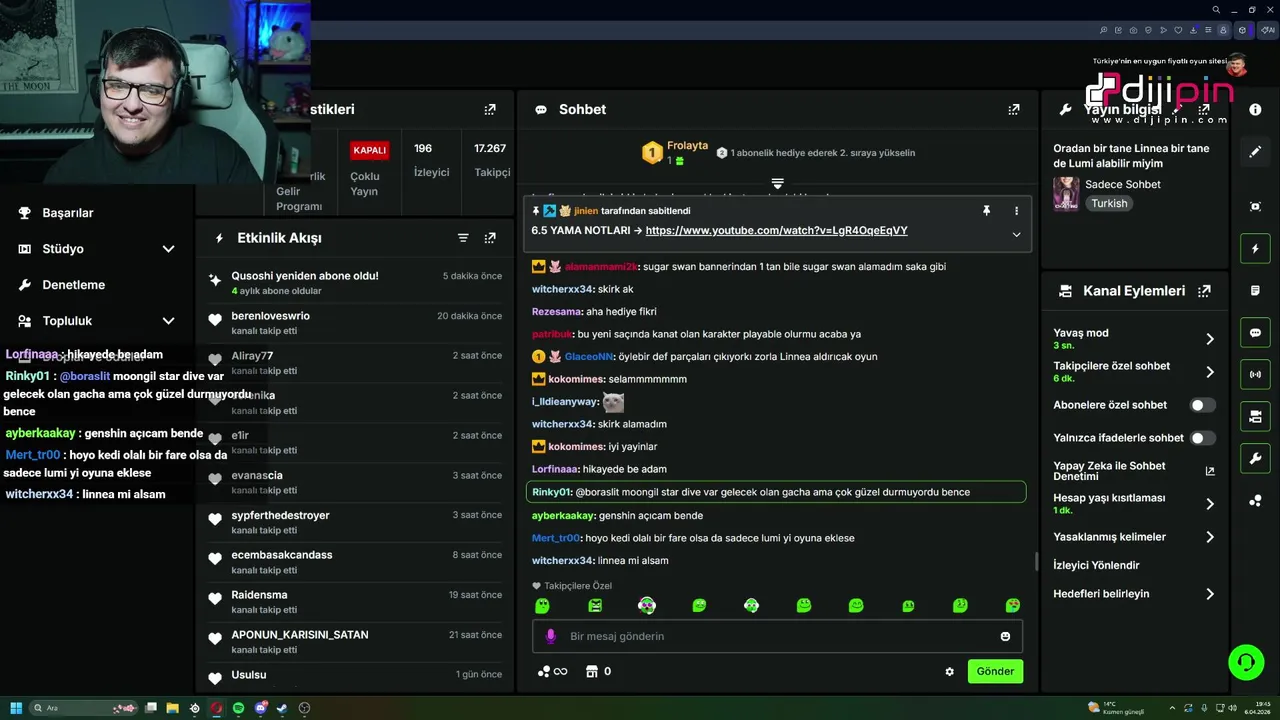Image resolution: width=1280 pixels, height=720 pixels.
Task: Click the 196 İzleyici viewer count
Action: click(x=431, y=160)
